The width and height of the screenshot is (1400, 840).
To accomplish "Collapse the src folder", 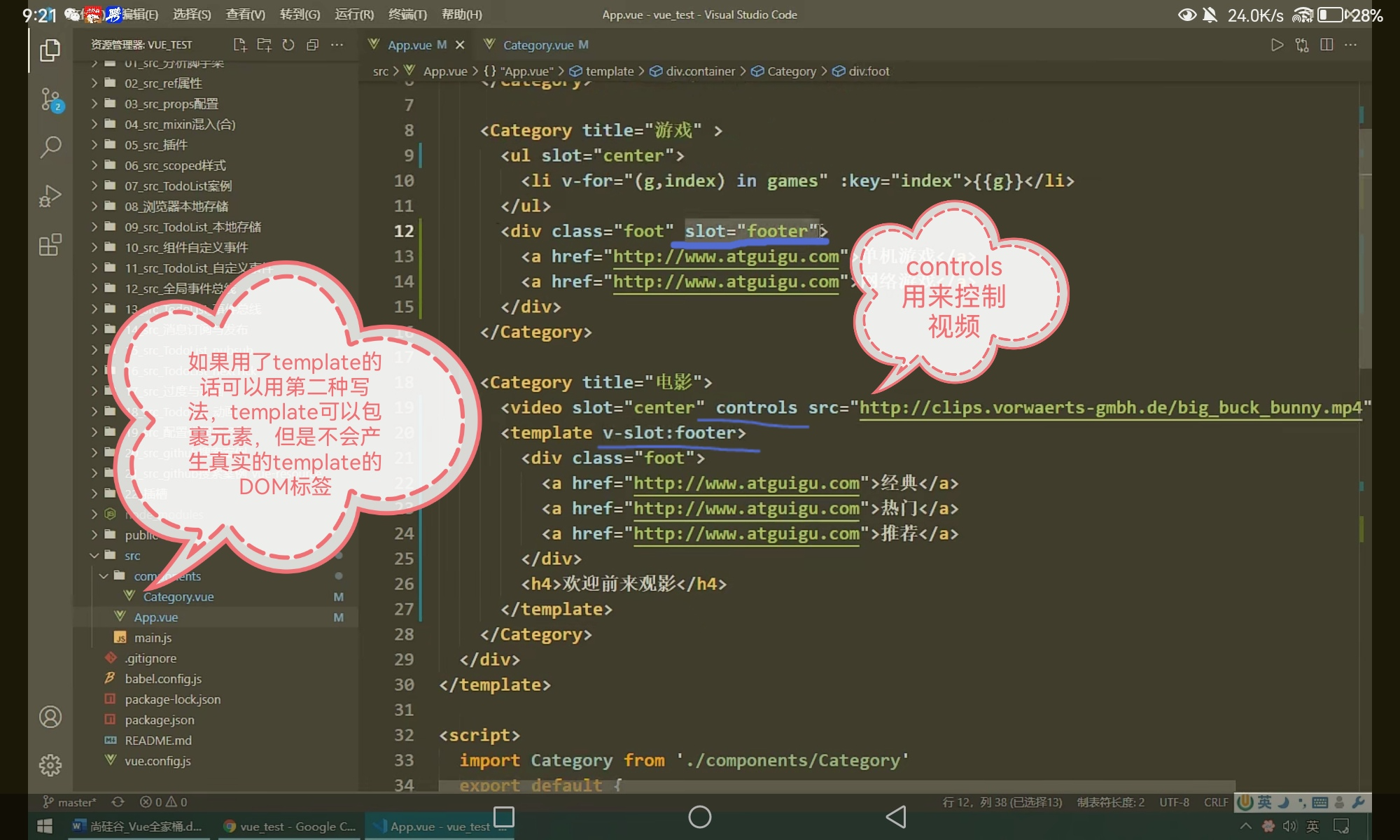I will pos(132,556).
